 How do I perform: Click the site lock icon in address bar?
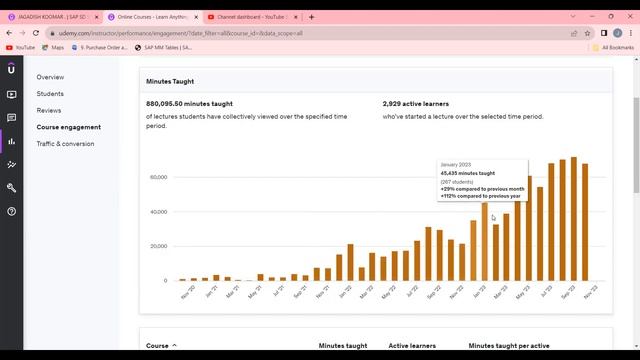pyautogui.click(x=52, y=33)
